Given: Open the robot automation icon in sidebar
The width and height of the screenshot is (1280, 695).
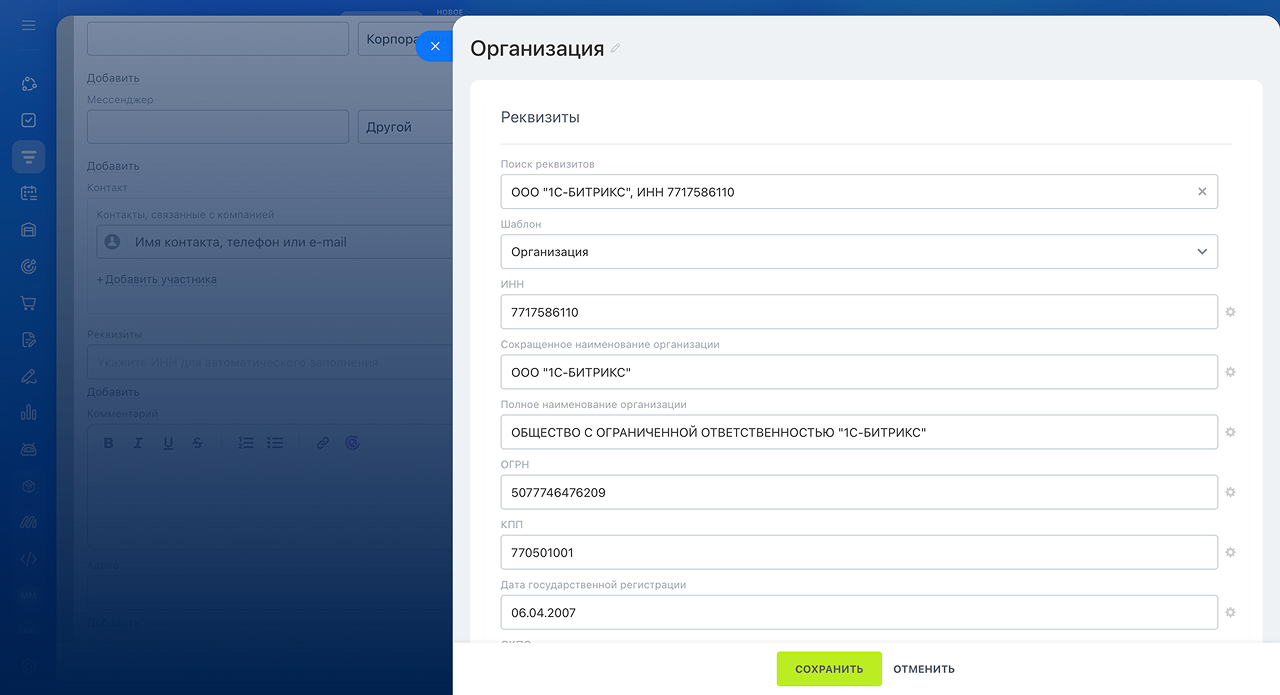Looking at the screenshot, I should [28, 449].
